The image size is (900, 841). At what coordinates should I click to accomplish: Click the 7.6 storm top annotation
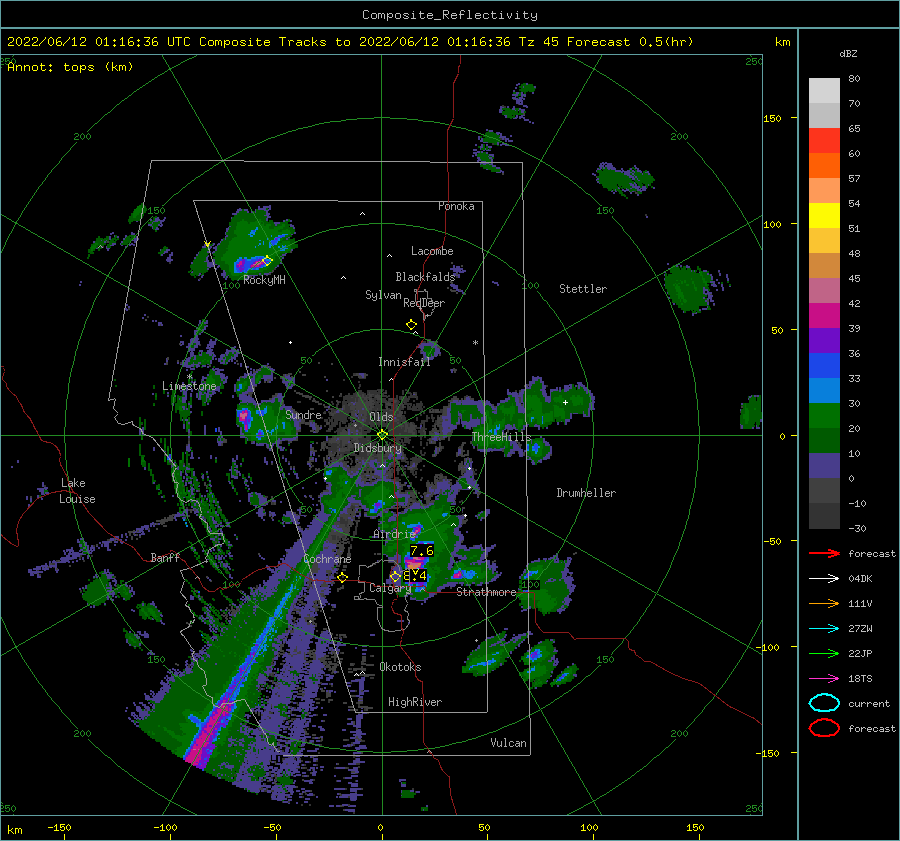[422, 551]
